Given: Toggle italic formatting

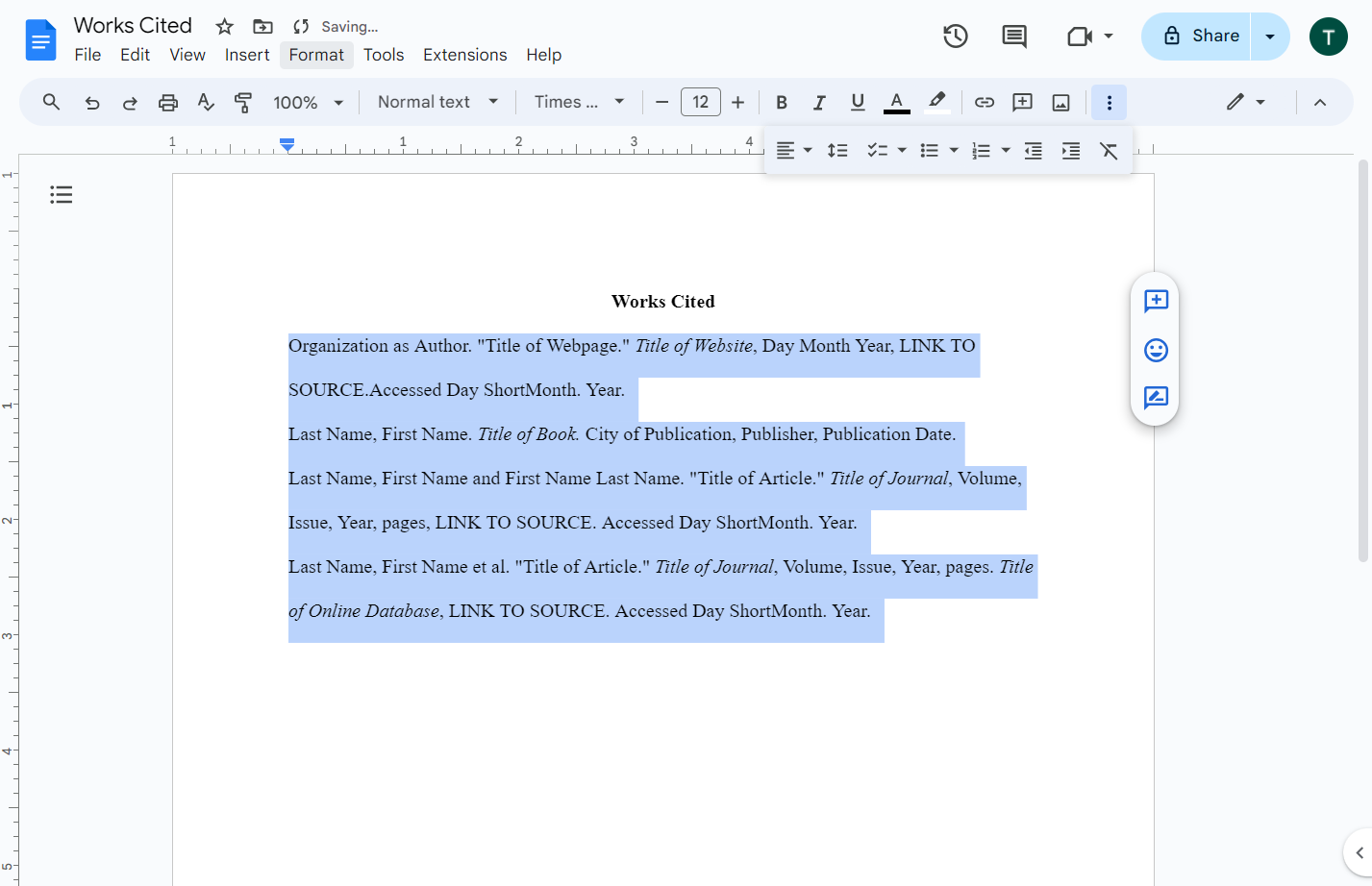Looking at the screenshot, I should (819, 103).
